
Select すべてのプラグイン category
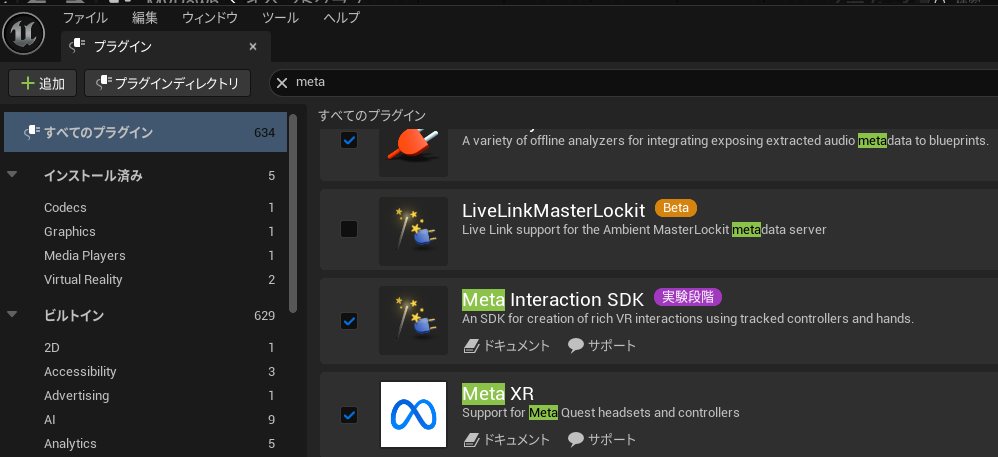coord(145,132)
